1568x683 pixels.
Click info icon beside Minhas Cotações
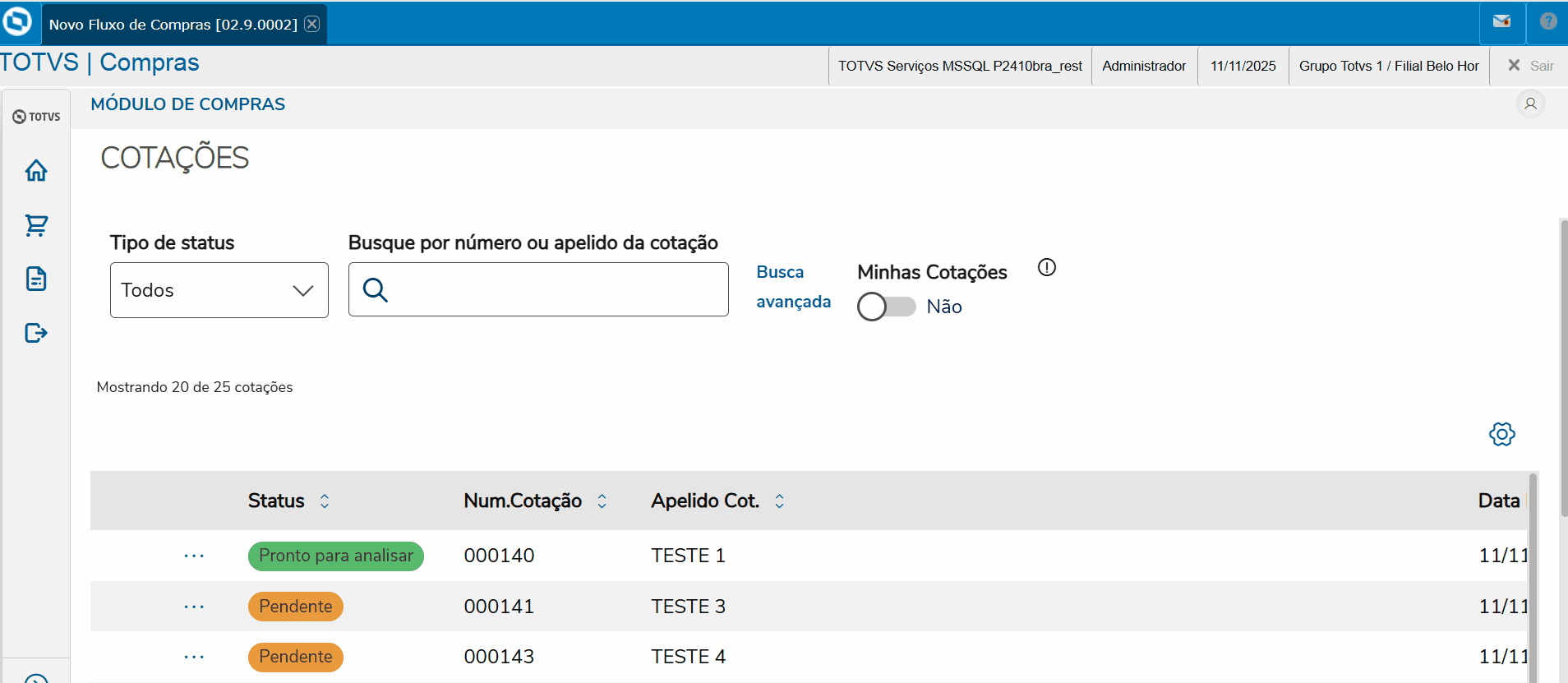point(1046,268)
